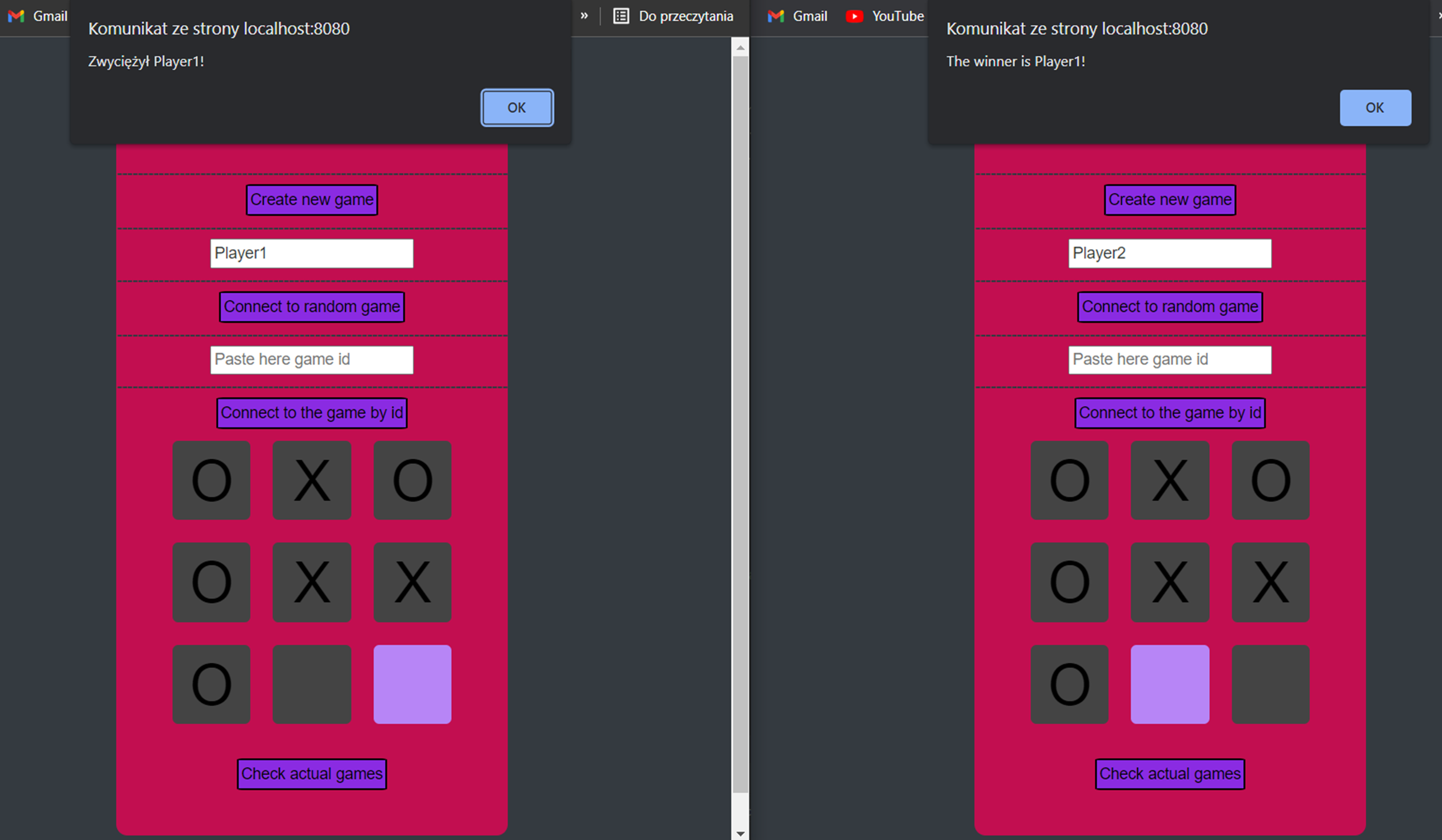Viewport: 1442px width, 840px height.
Task: Open YouTube from the right bookmarks bar
Action: pos(885,16)
